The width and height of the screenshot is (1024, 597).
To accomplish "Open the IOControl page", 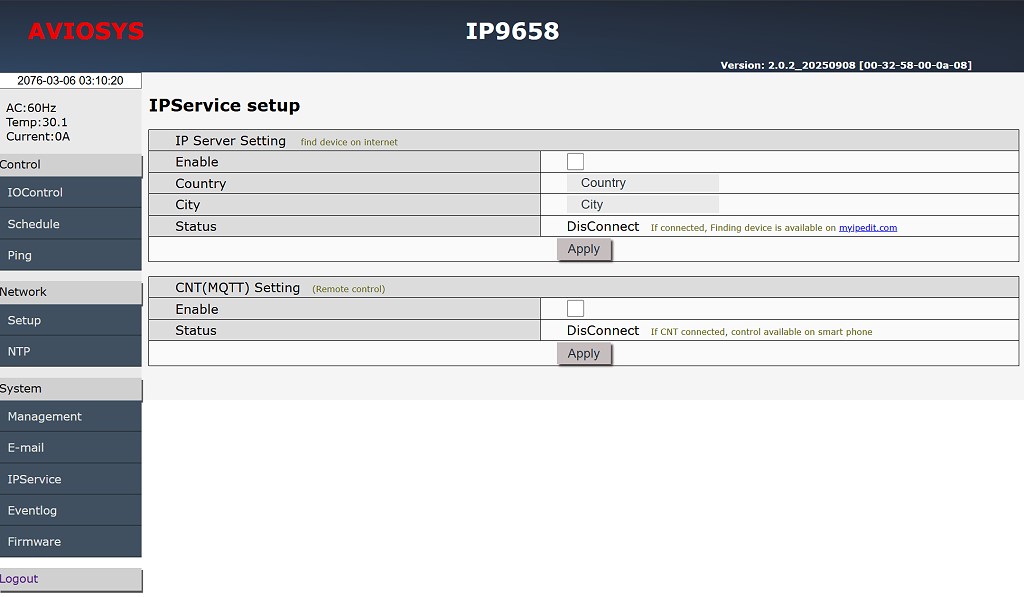I will (70, 193).
